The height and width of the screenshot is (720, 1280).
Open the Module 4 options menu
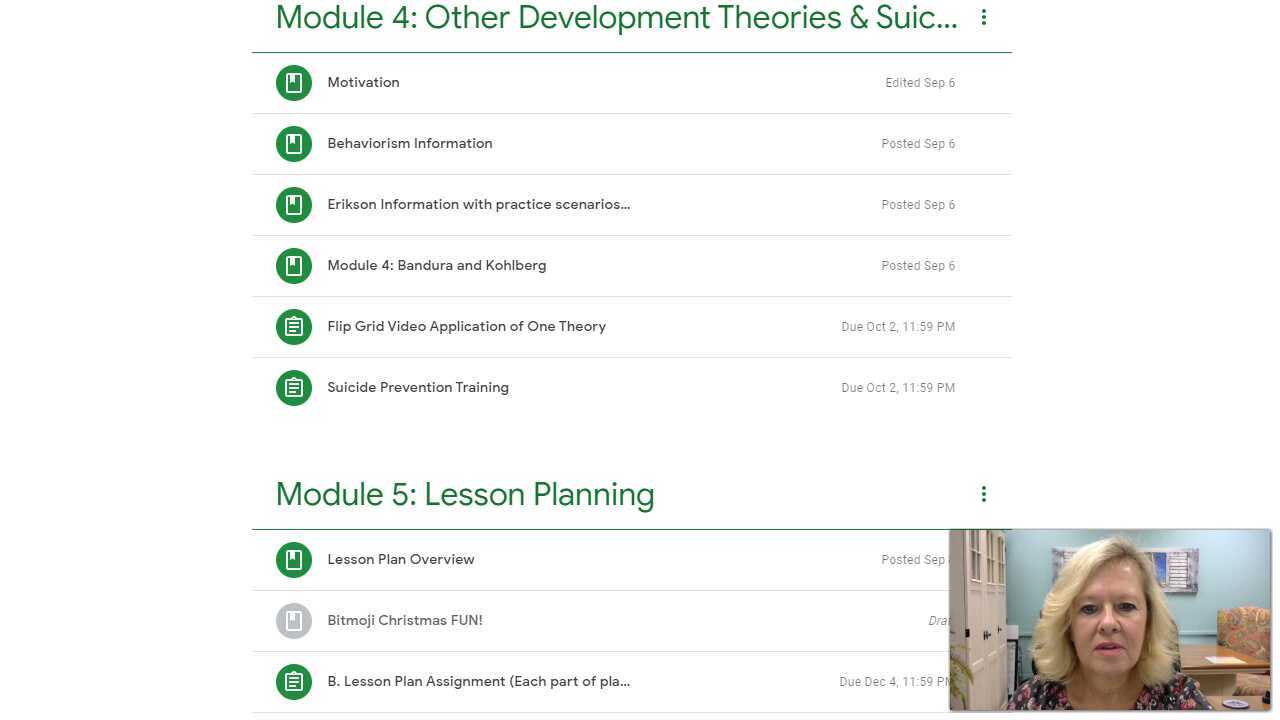tap(983, 17)
